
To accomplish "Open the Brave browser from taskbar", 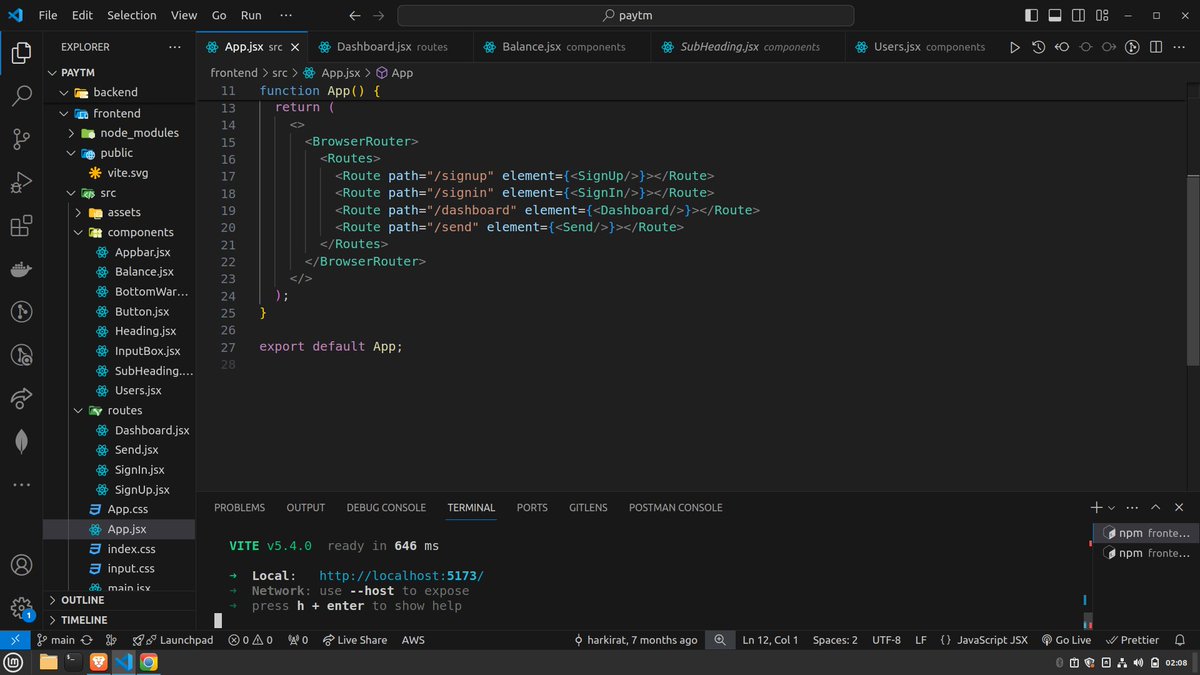I will 98,662.
